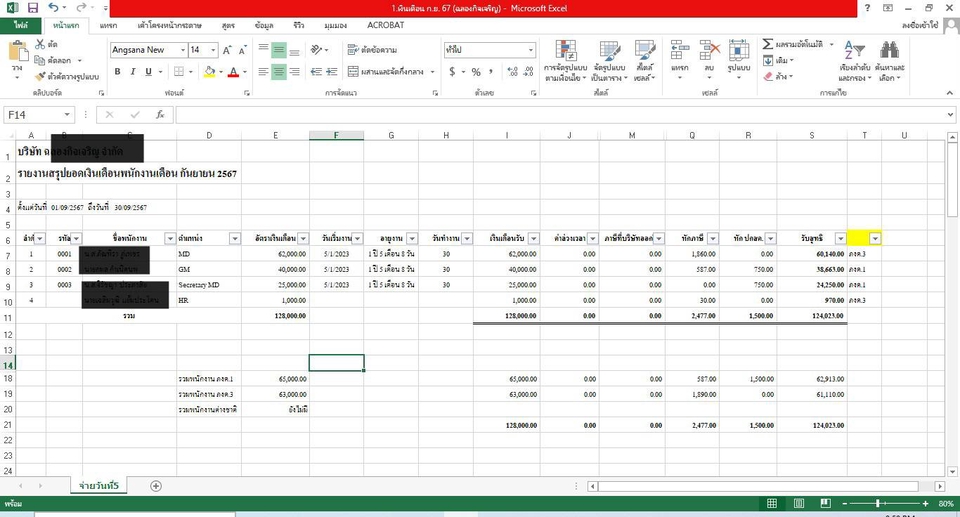960x517 pixels.
Task: Switch to the Data tab
Action: (x=264, y=25)
